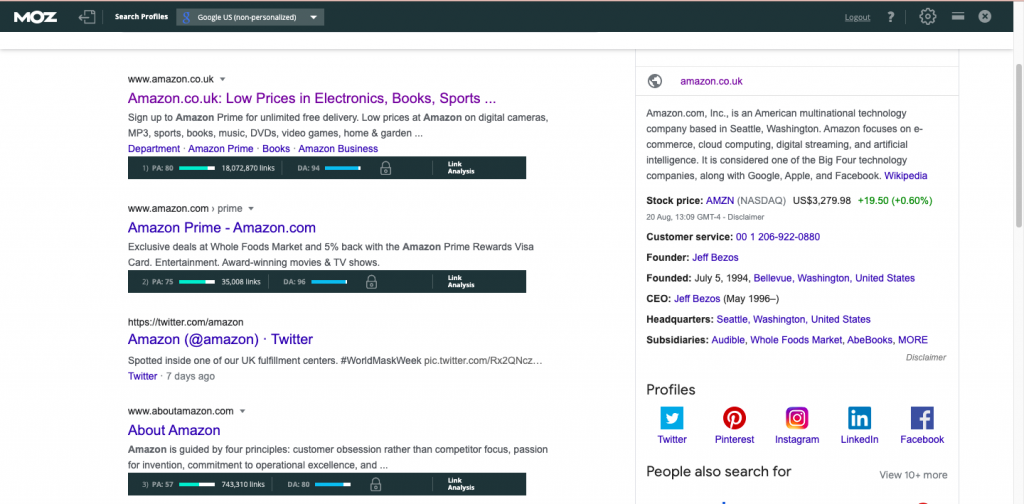Open the LinkedIn profile icon
Screen dimensions: 1024x504
click(x=859, y=418)
